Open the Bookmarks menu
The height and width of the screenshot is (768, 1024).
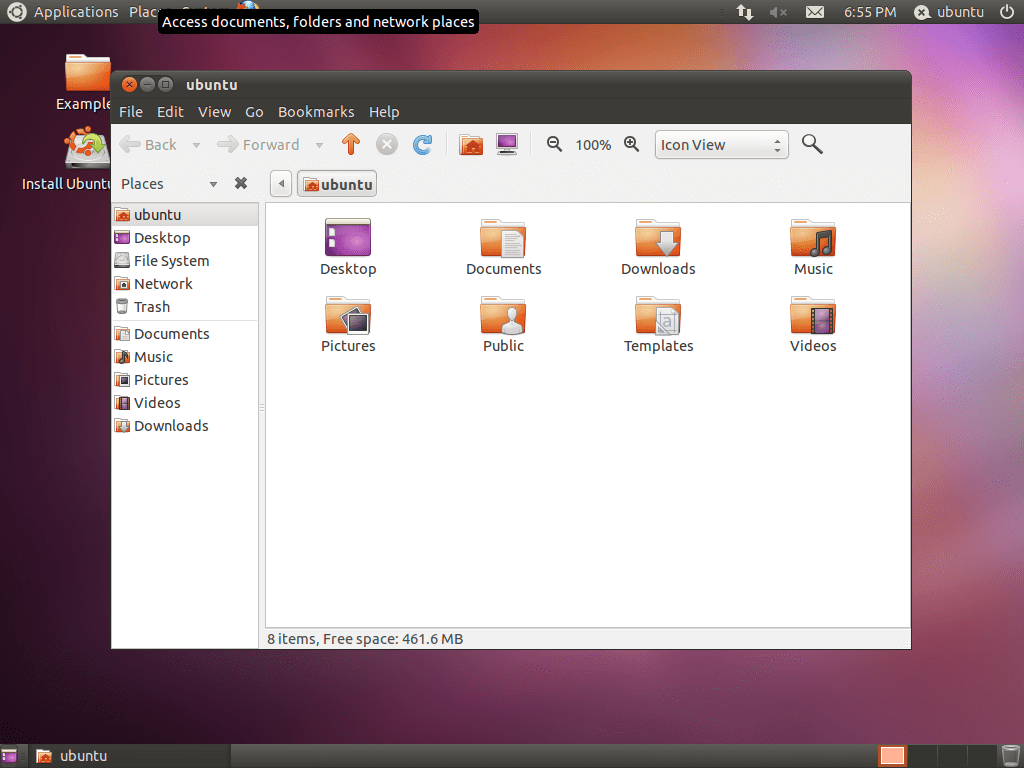[316, 112]
